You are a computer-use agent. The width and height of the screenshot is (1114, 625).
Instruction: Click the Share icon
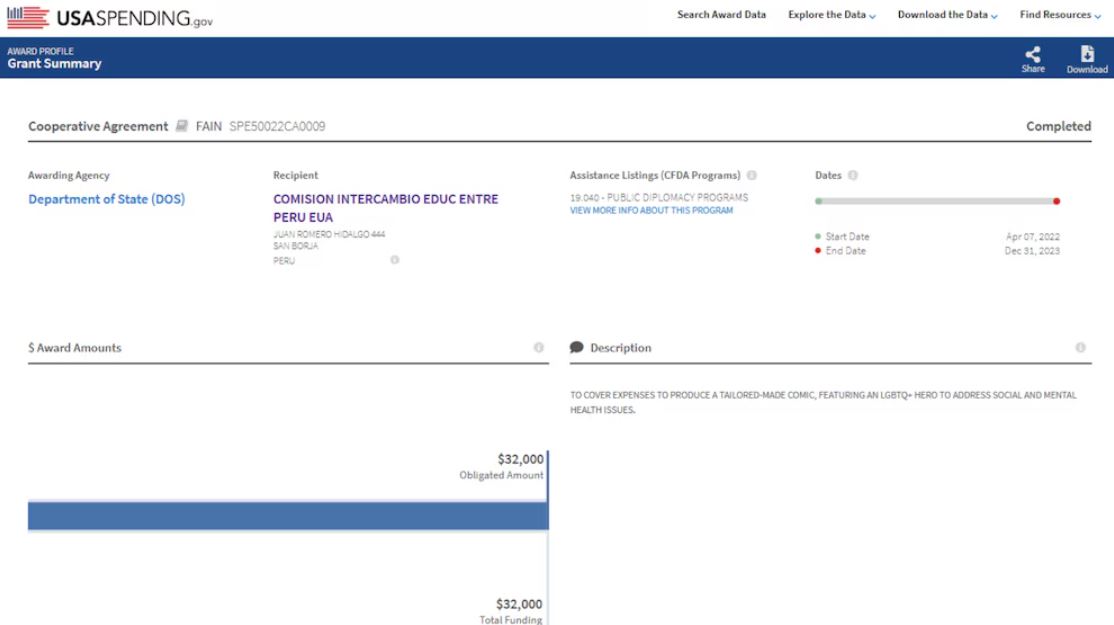[x=1032, y=54]
